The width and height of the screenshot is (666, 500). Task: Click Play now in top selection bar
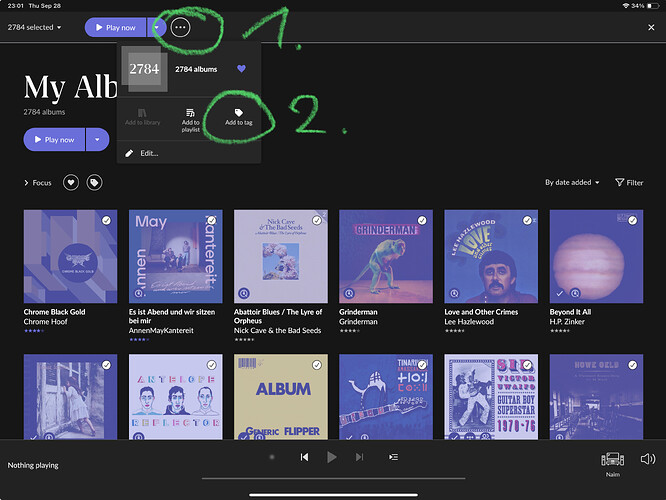[x=115, y=28]
